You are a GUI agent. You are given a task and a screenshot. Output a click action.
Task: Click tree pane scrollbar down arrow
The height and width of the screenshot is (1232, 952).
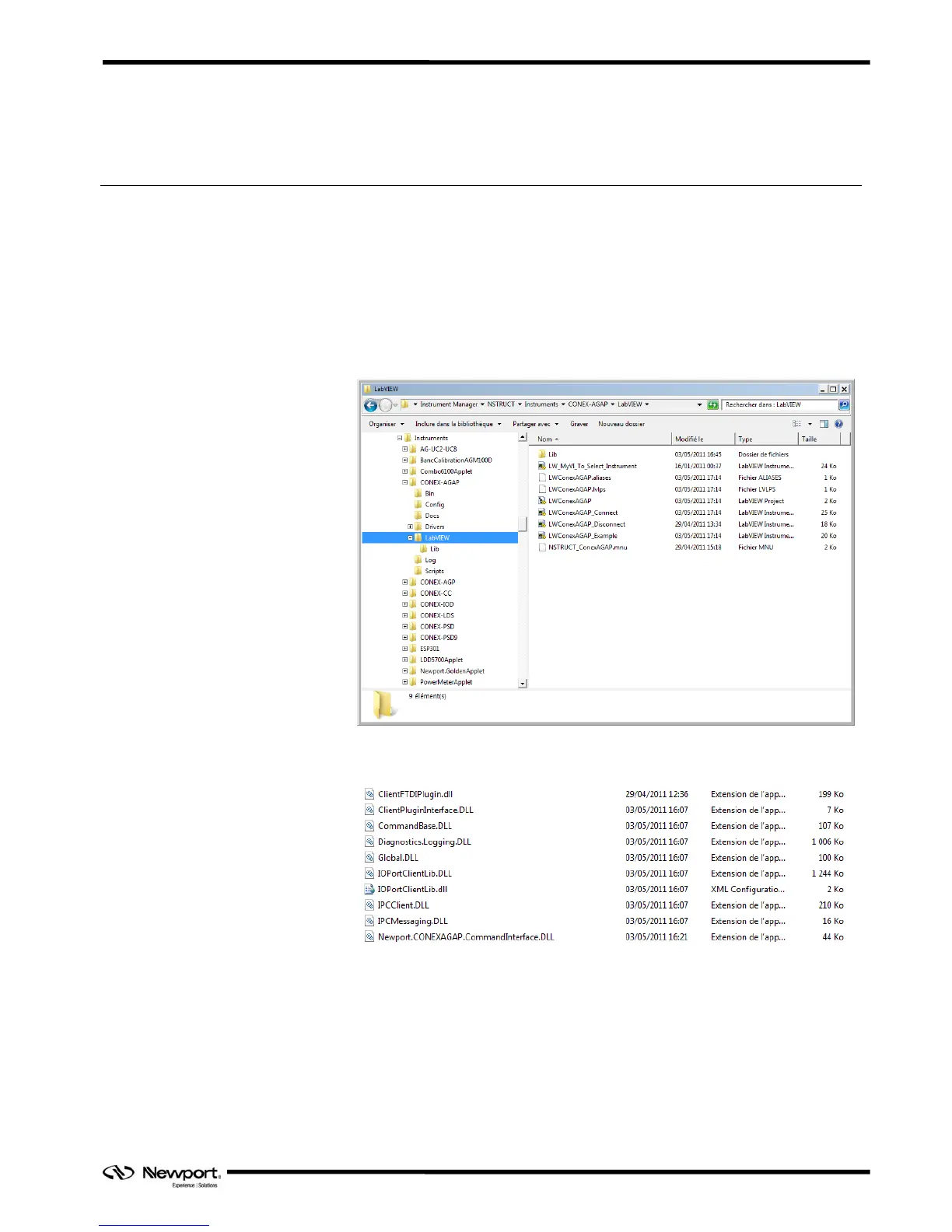tap(523, 683)
